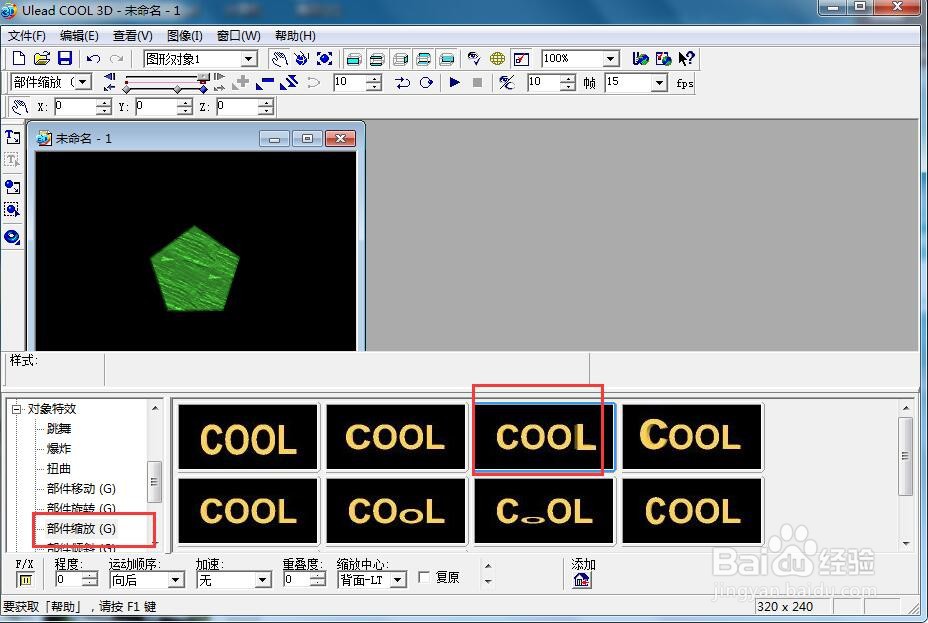Click the Help pointer question icon

(x=687, y=59)
